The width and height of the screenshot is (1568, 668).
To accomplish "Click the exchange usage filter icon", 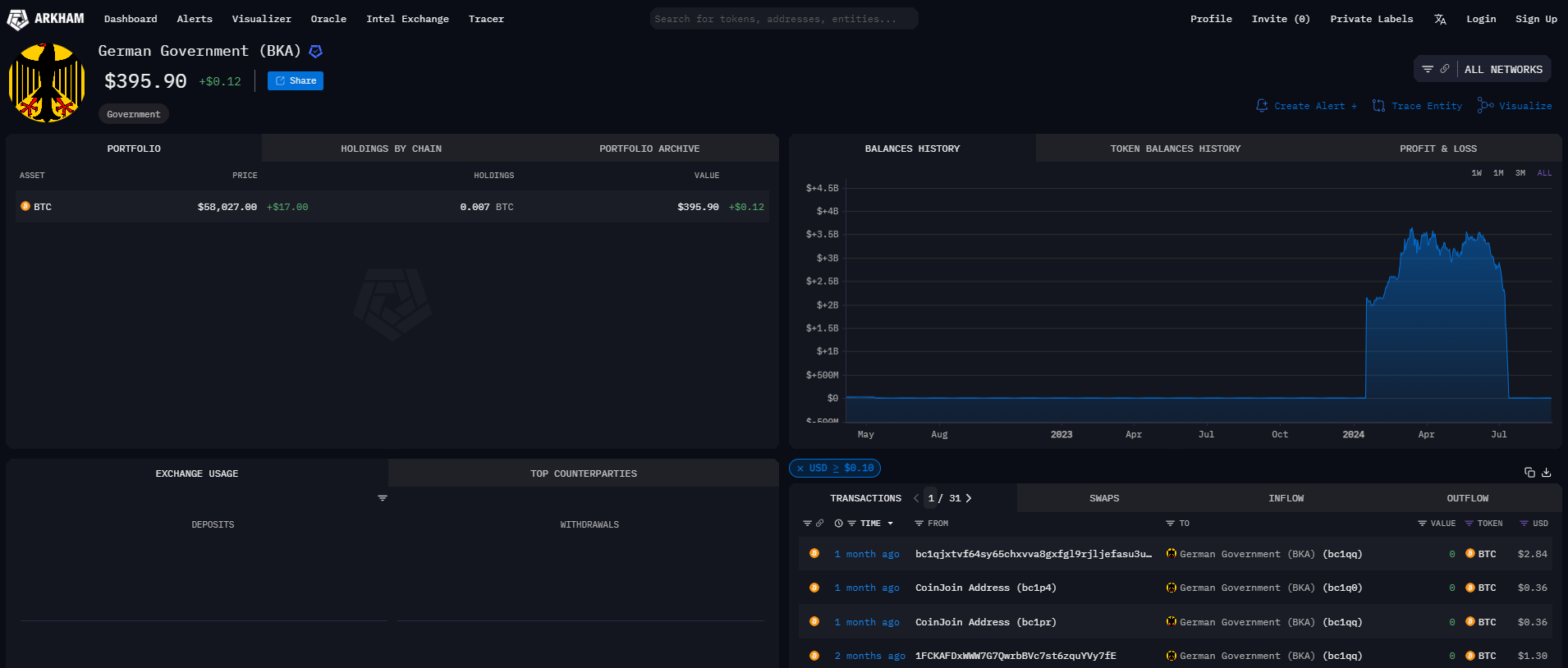I will 383,498.
